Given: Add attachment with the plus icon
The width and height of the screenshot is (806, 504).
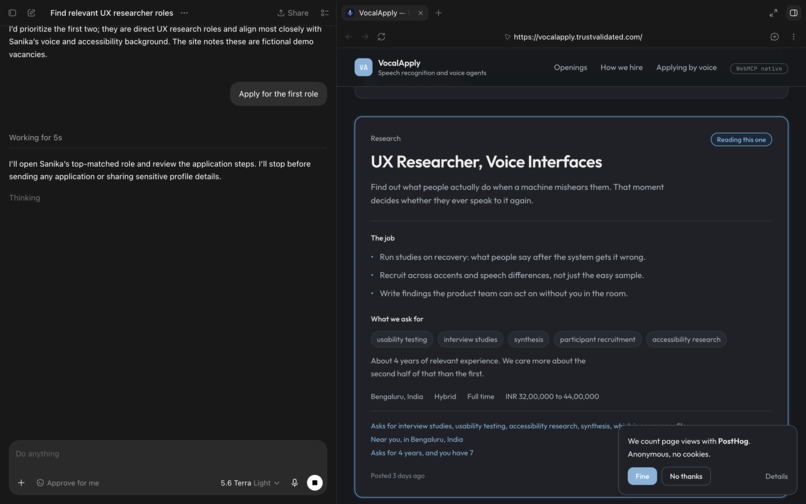Looking at the screenshot, I should tap(21, 482).
